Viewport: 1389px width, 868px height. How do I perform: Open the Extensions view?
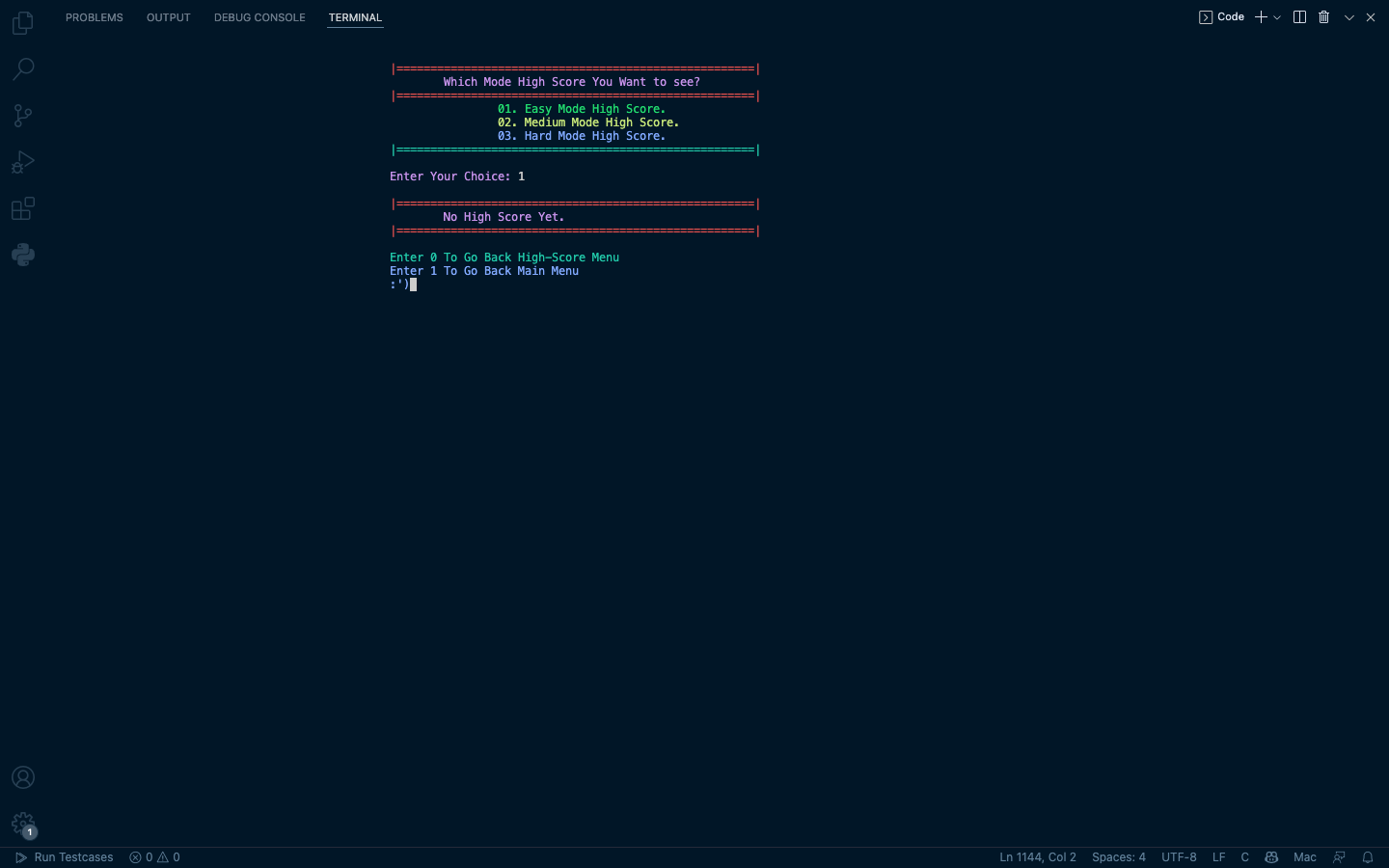point(23,208)
